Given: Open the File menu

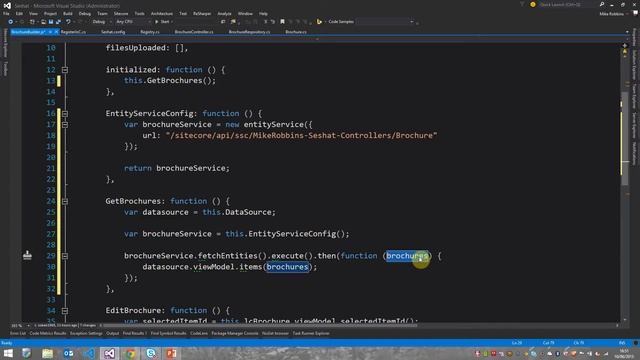Looking at the screenshot, I should pyautogui.click(x=6, y=13).
